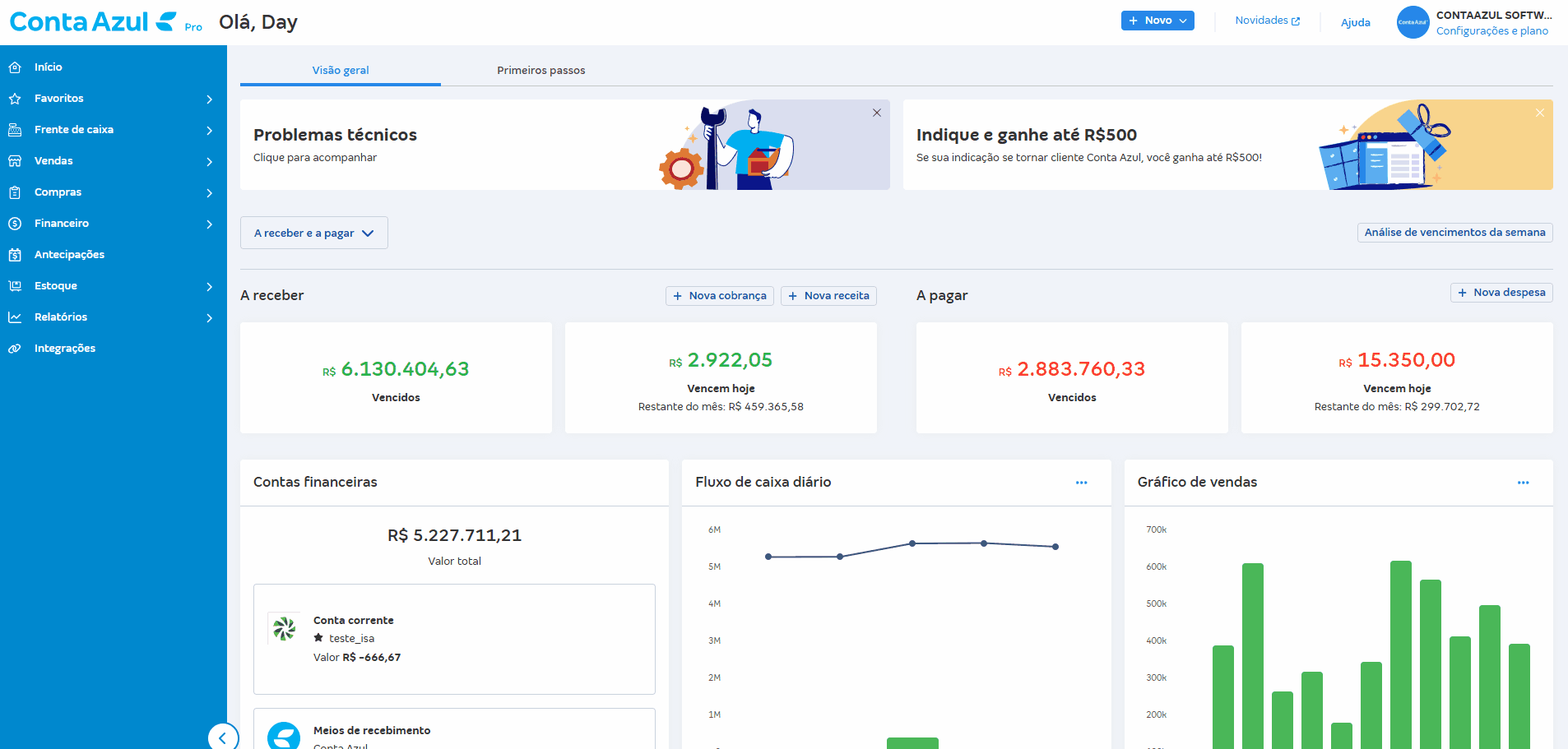This screenshot has height=749, width=1568.
Task: Open the R$ 2.883.760,33 Vencidos card
Action: (x=1072, y=378)
